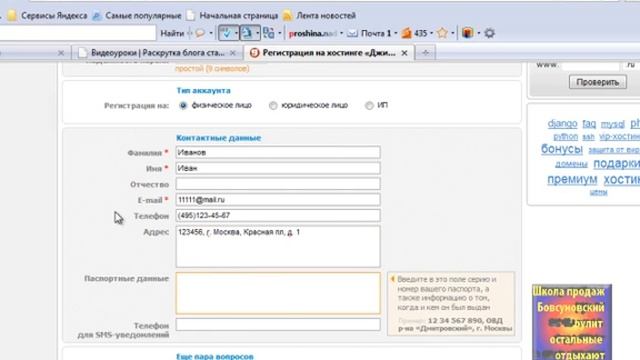Close the Видеоуроки tab

(233, 53)
